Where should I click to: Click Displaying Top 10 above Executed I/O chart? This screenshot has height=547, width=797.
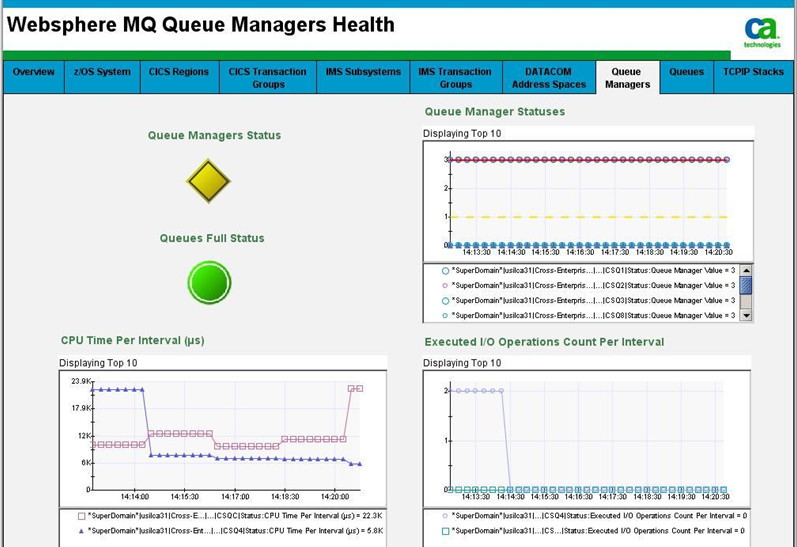(x=462, y=363)
